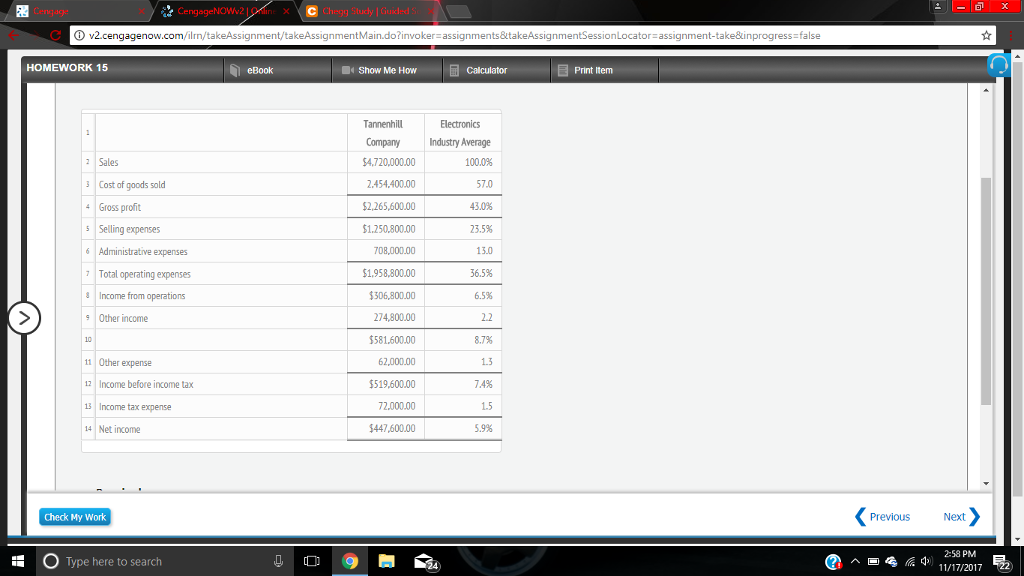Click the $447,600.00 net income value
This screenshot has height=576, width=1024.
(392, 428)
